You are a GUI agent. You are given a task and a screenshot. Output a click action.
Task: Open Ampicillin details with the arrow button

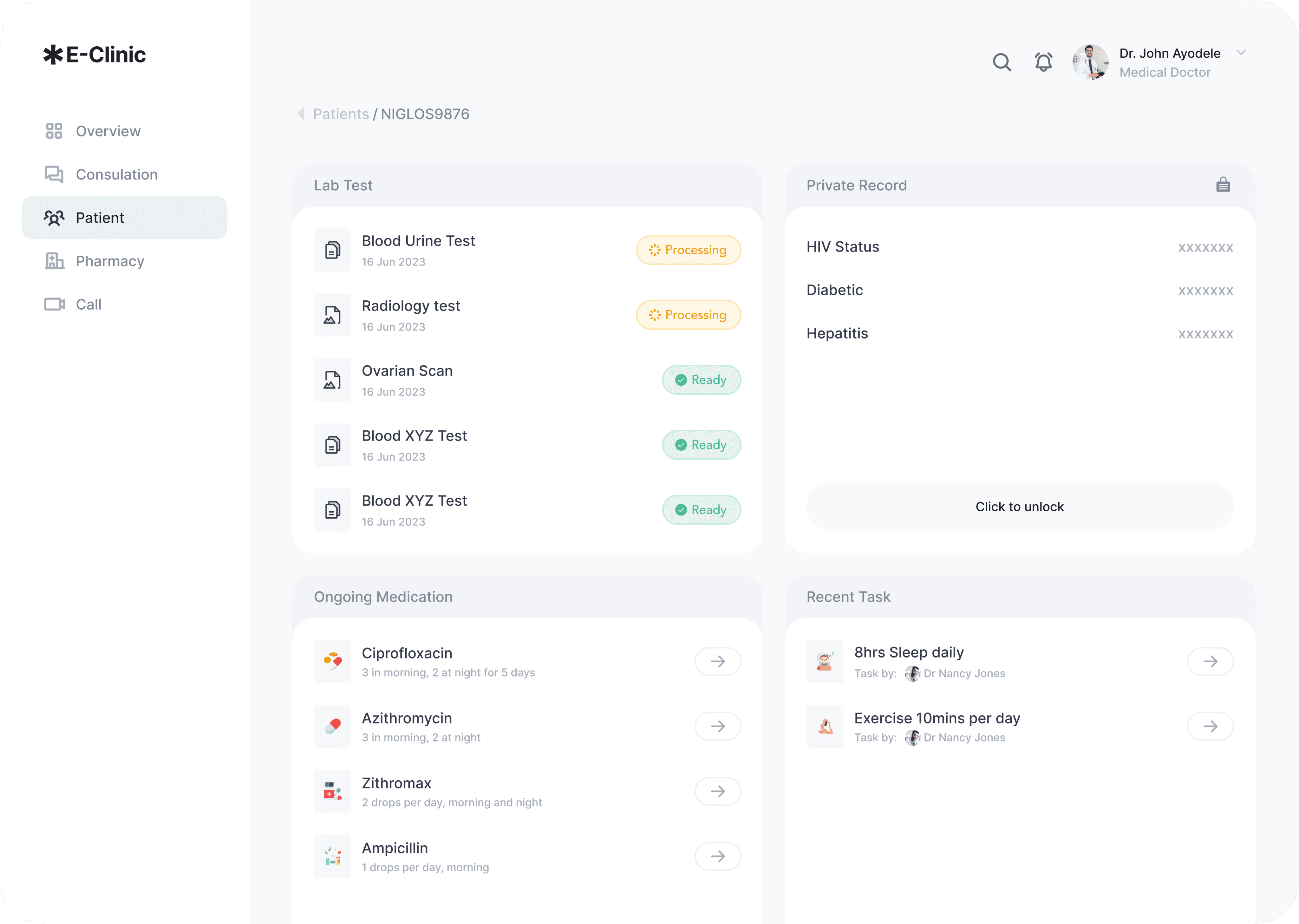[x=718, y=856]
